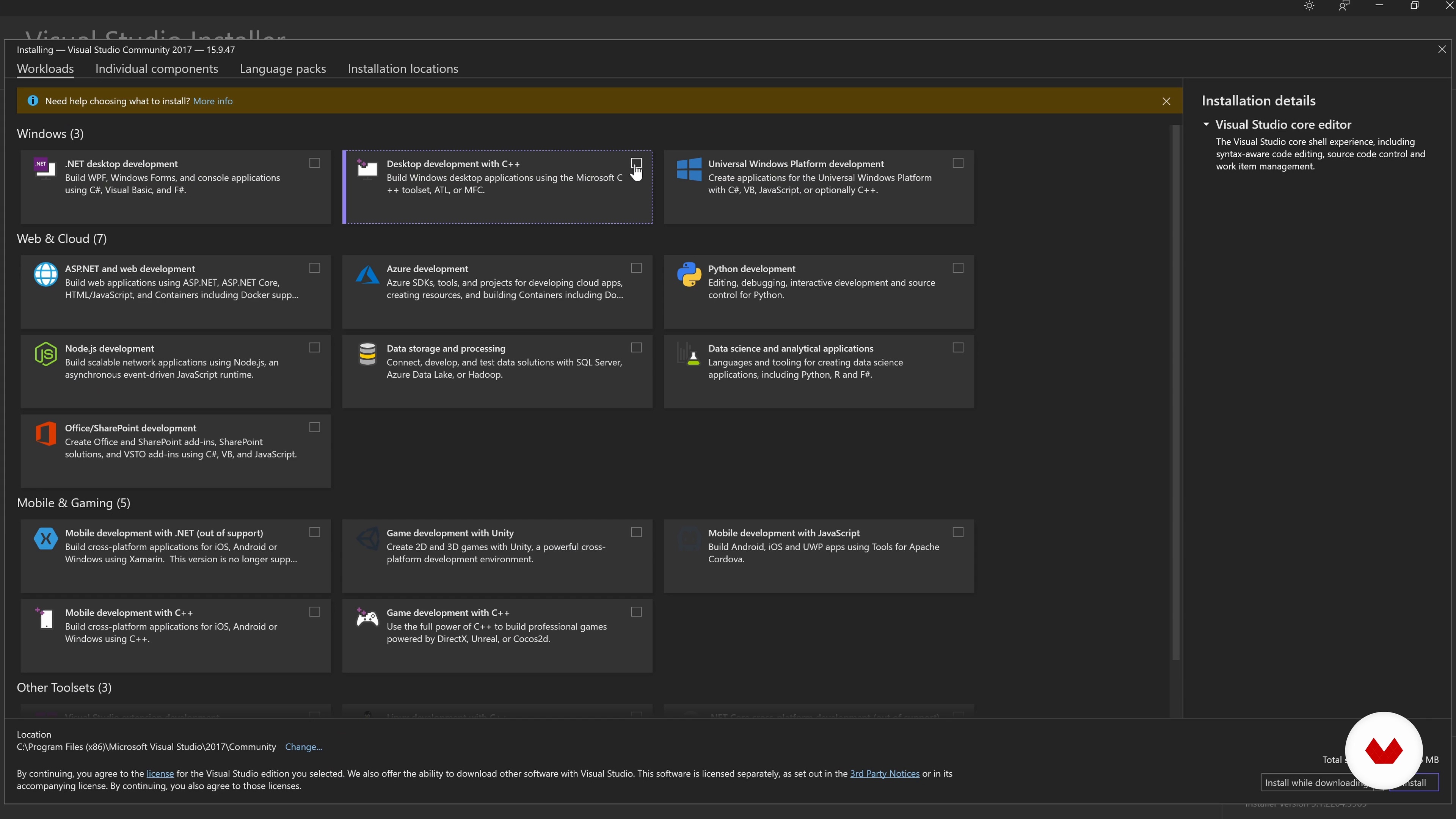1456x819 pixels.
Task: Check the Desktop development with C++ checkbox
Action: point(637,163)
